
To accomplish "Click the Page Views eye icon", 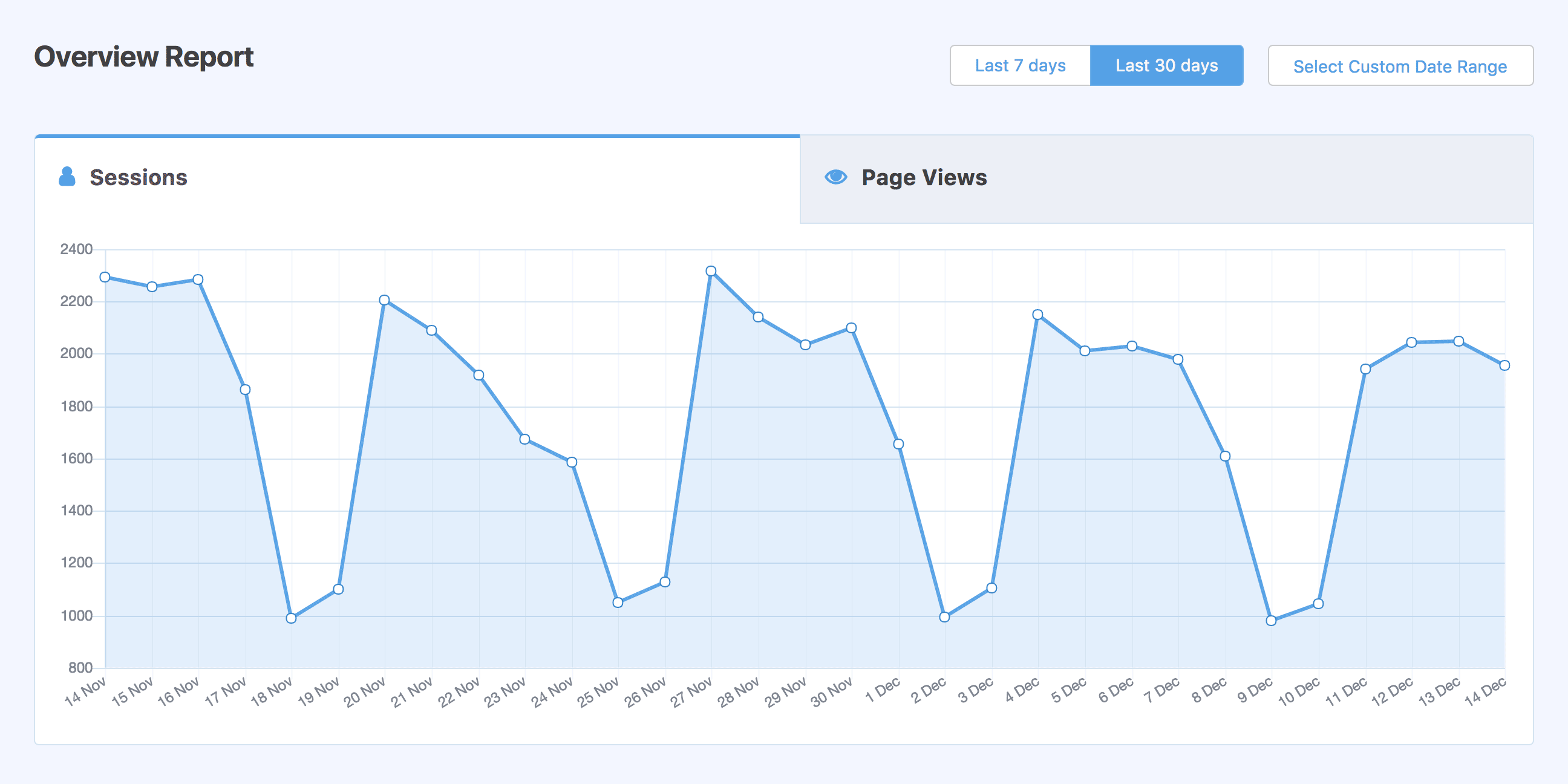I will (x=835, y=177).
